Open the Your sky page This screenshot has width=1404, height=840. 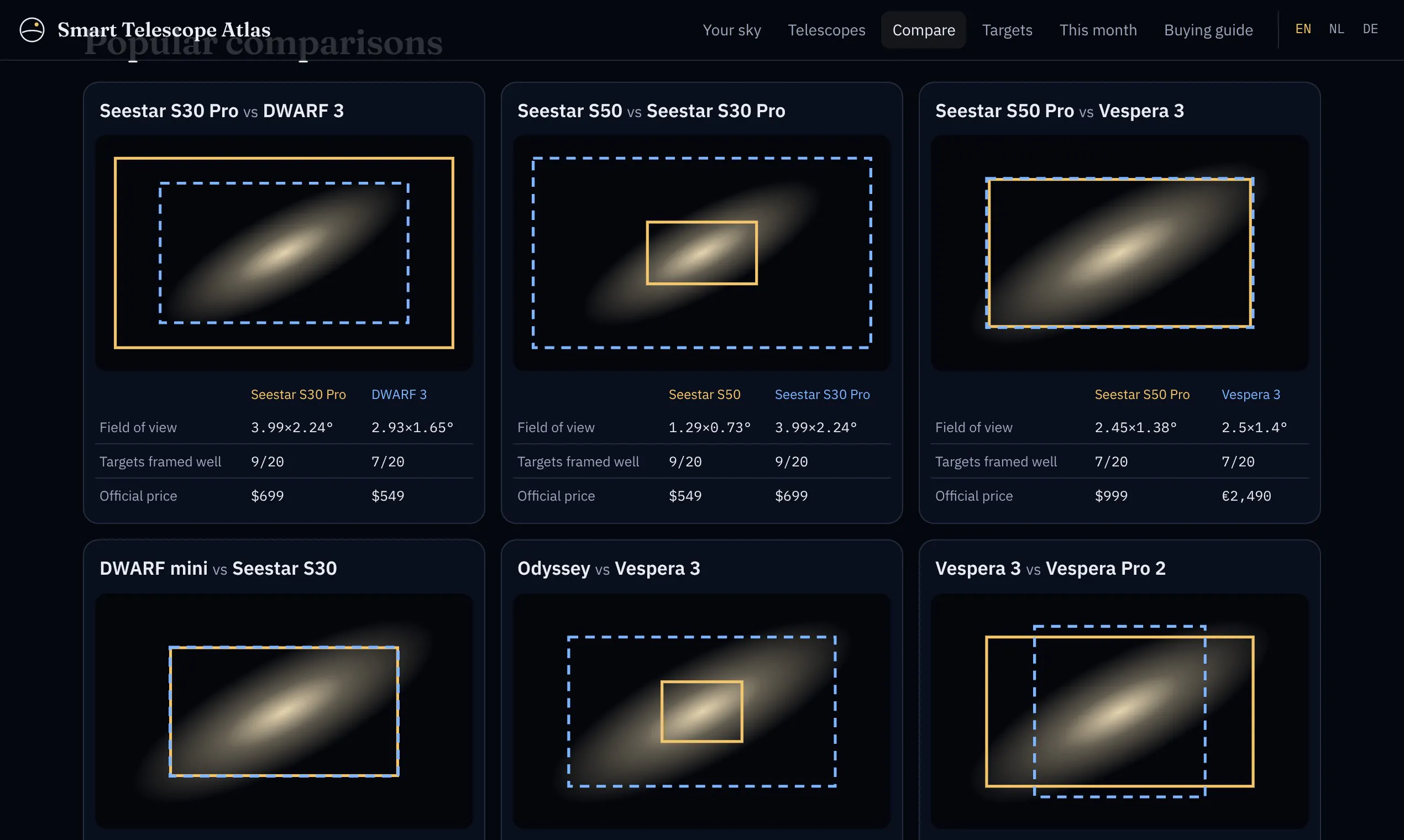[731, 30]
